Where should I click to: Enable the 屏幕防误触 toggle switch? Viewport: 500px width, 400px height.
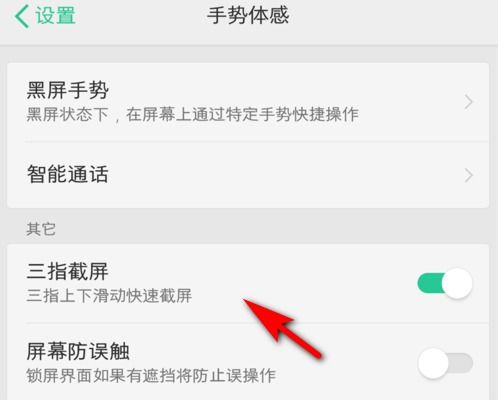click(445, 363)
